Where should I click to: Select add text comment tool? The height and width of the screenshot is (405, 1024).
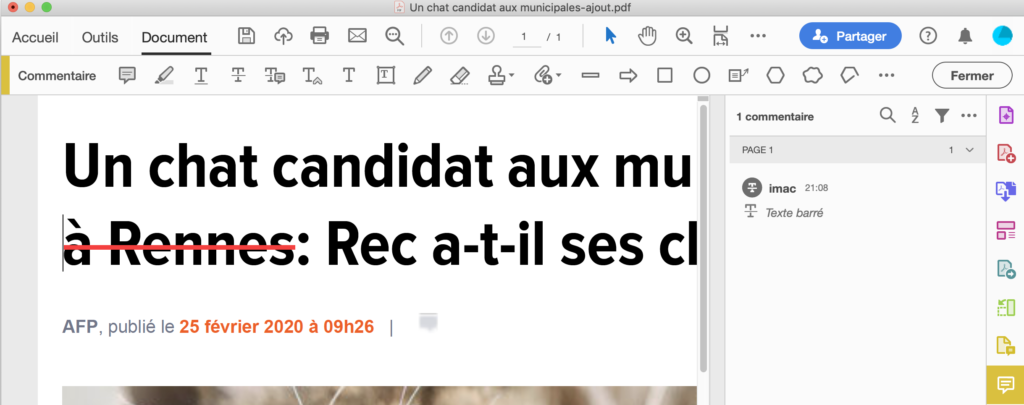coord(349,76)
